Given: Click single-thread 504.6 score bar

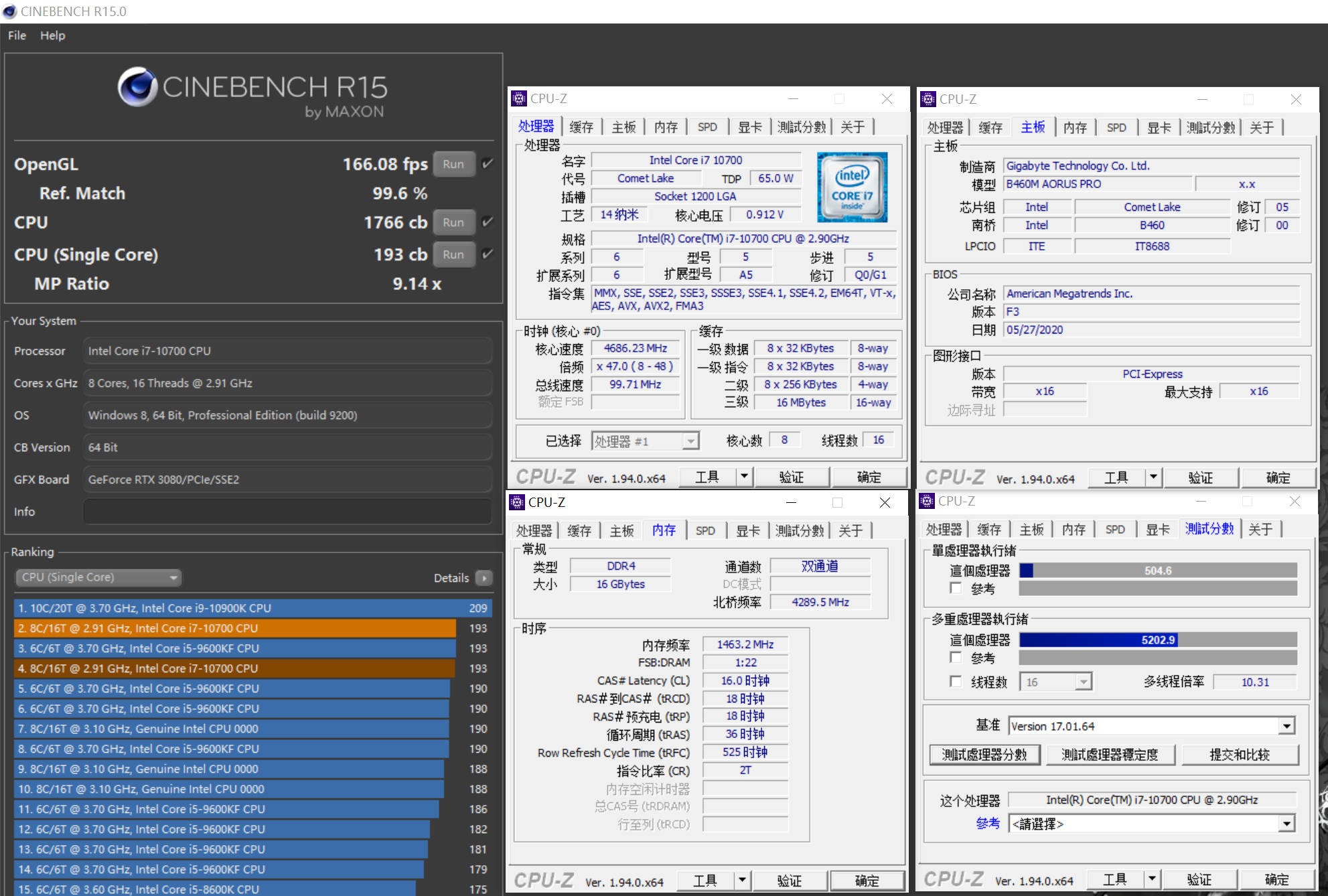Looking at the screenshot, I should (1158, 571).
